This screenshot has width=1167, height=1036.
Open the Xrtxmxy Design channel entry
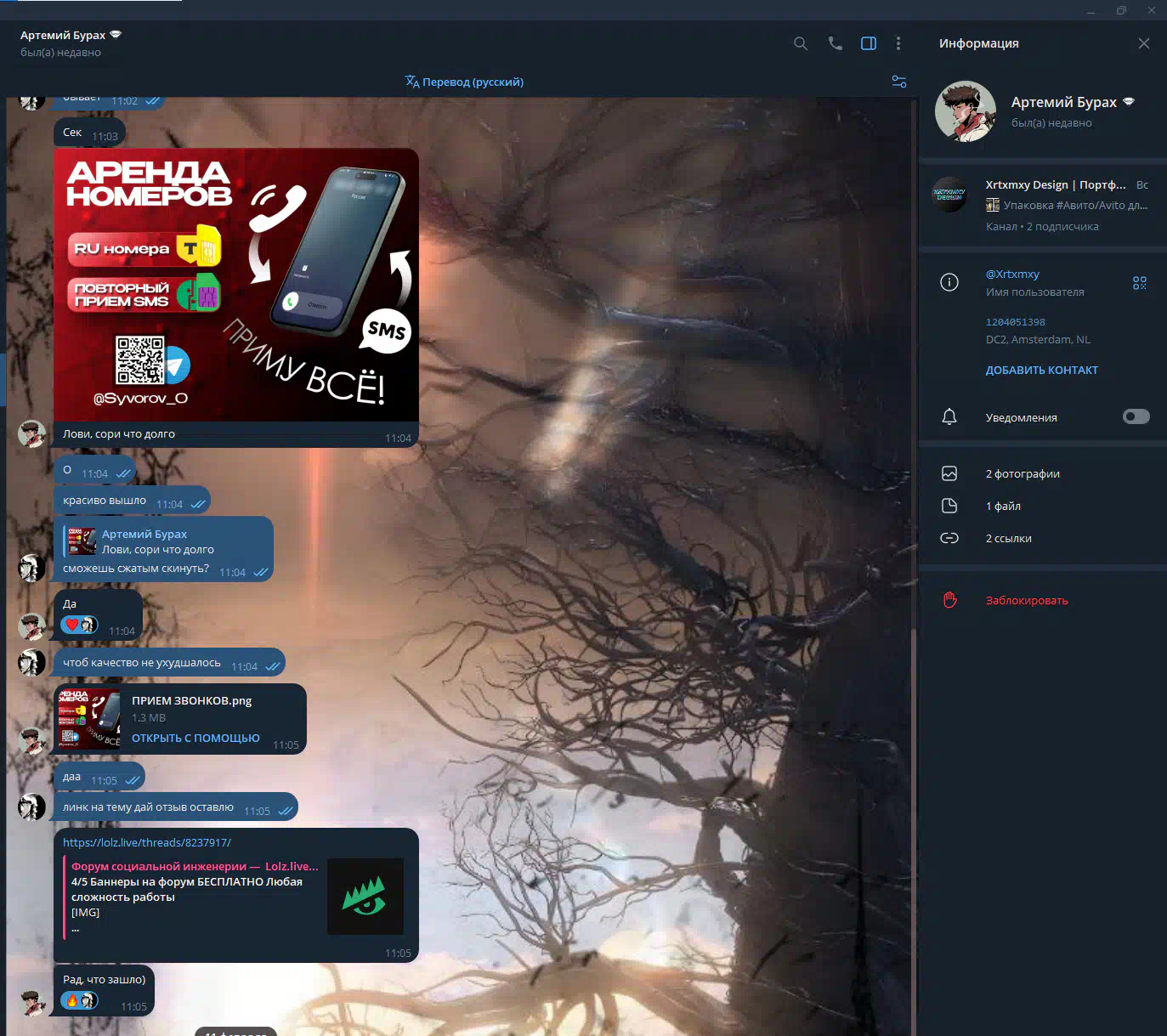click(x=1043, y=205)
